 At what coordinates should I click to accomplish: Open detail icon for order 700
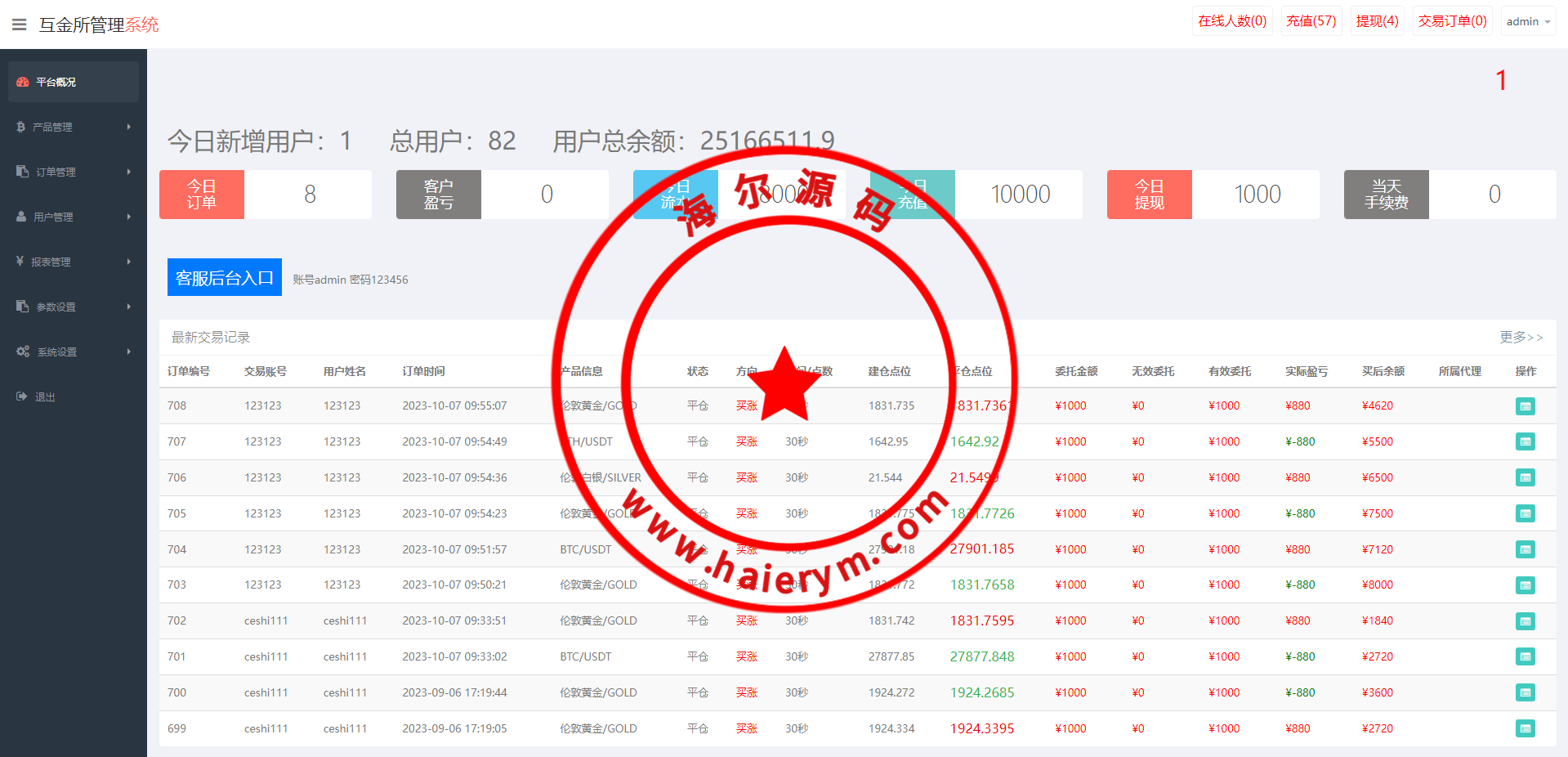click(x=1525, y=692)
